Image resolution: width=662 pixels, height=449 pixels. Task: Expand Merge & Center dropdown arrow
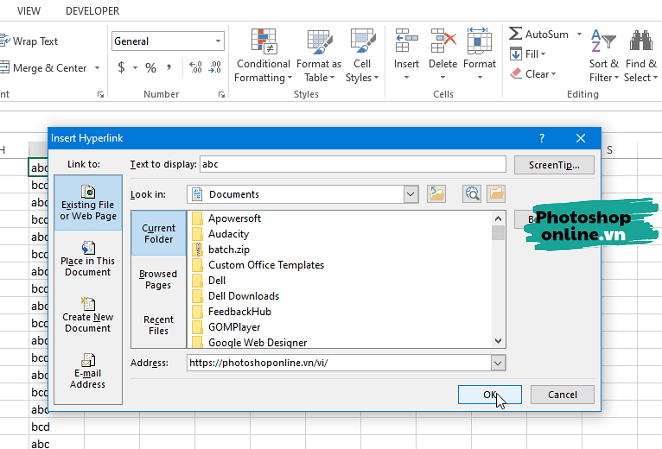[98, 68]
